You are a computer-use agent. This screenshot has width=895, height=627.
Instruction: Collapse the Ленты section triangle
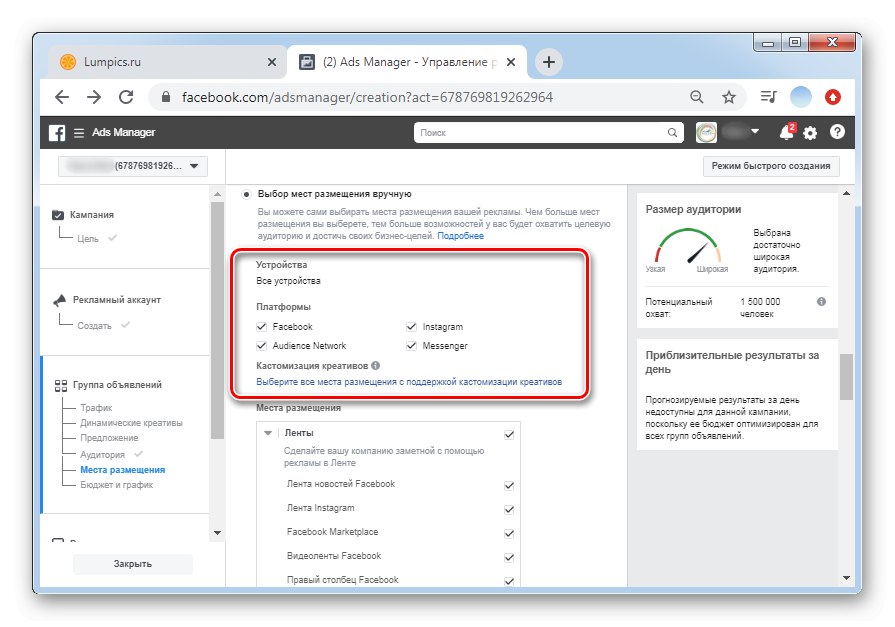click(268, 433)
